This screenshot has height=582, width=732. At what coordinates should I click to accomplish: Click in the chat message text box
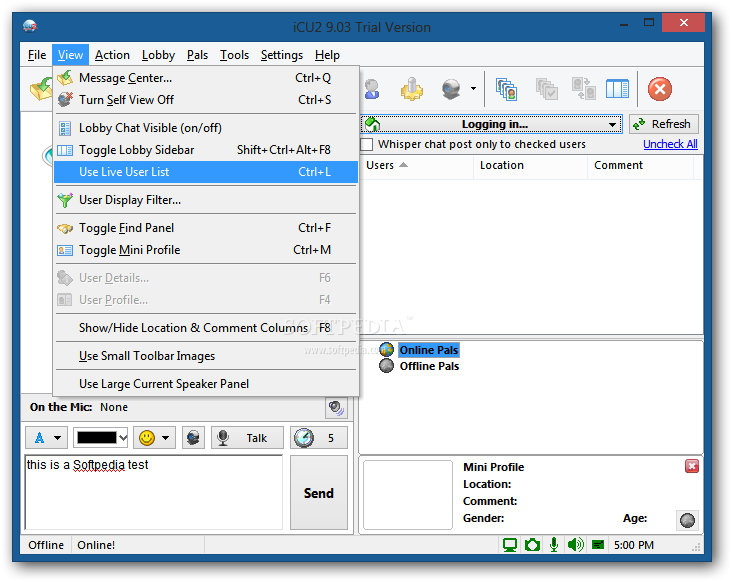tap(154, 492)
